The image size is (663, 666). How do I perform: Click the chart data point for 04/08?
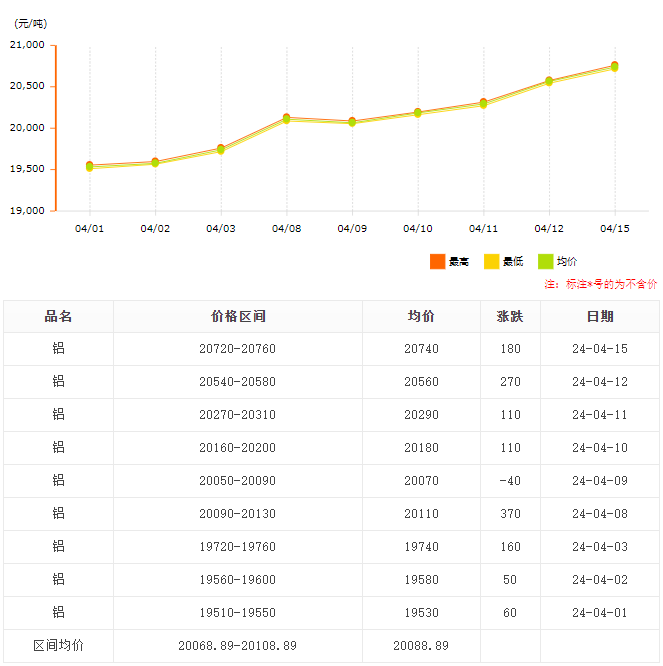(286, 119)
